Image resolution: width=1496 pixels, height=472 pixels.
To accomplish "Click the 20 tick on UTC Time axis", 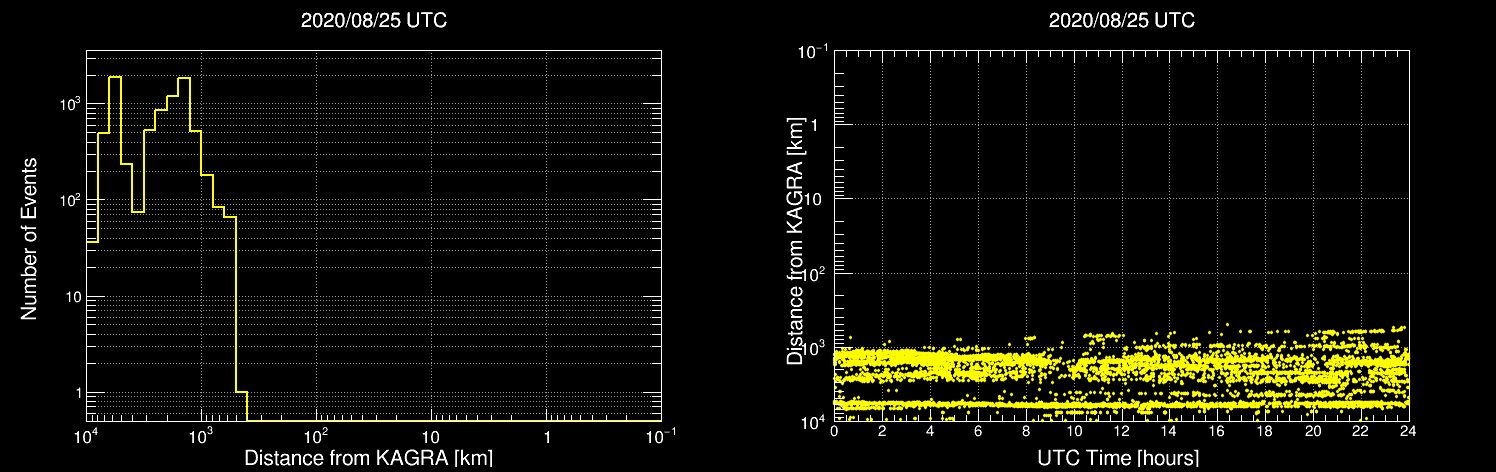I will pos(1313,431).
